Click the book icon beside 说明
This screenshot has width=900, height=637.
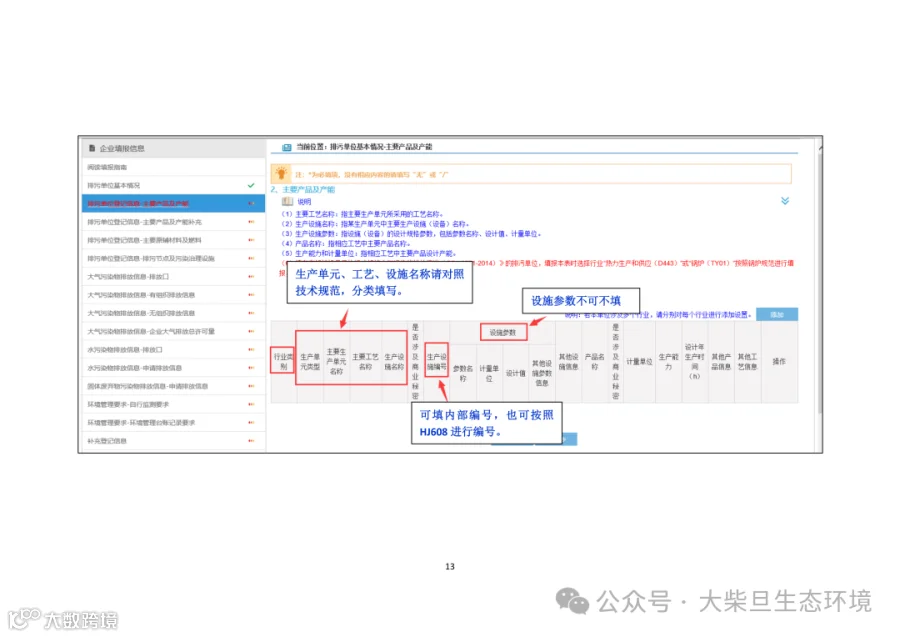(x=288, y=201)
